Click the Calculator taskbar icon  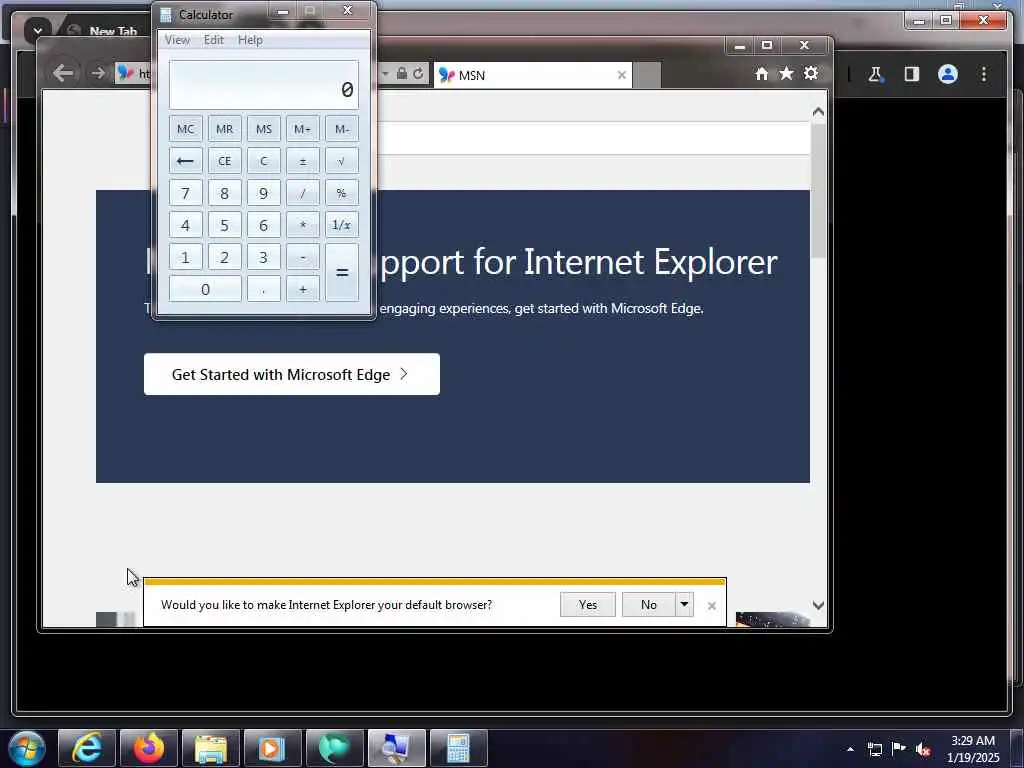point(458,748)
